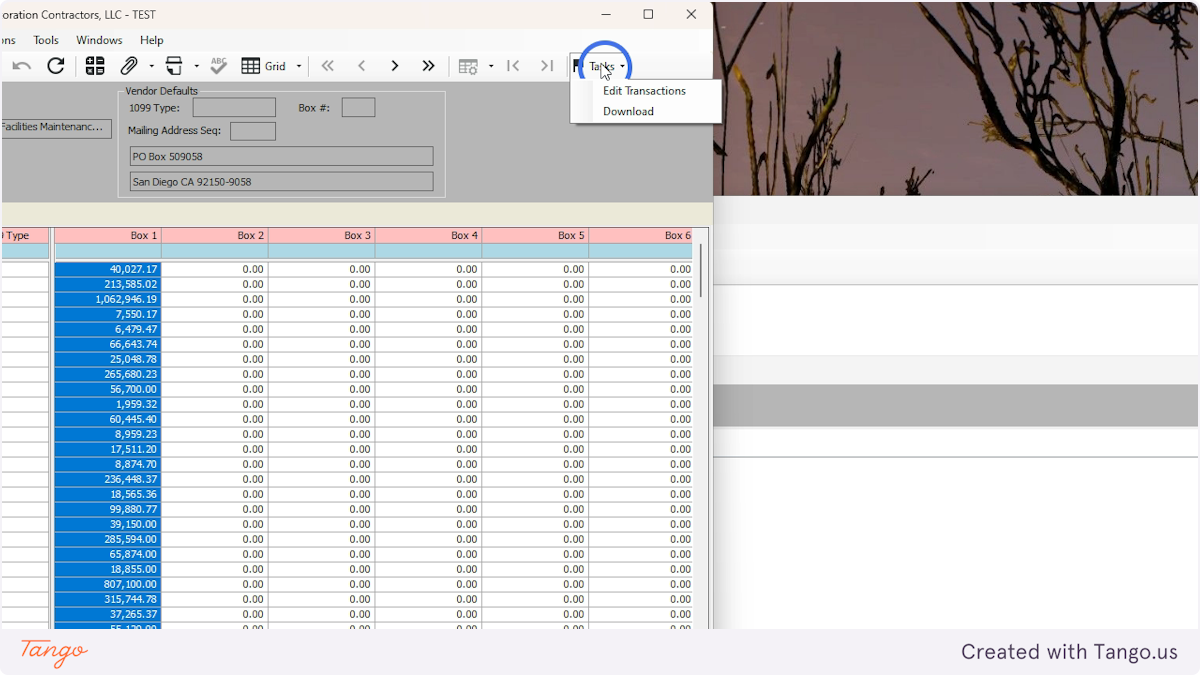Screen dimensions: 1200x675
Task: Run the spell check icon
Action: coord(218,66)
